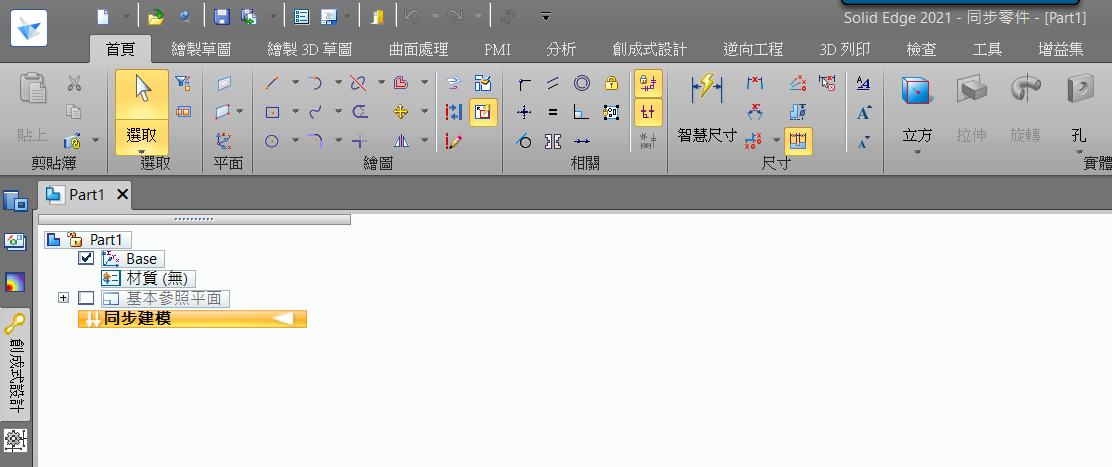Select the Move sketch tool
The height and width of the screenshot is (467, 1112).
[x=401, y=112]
